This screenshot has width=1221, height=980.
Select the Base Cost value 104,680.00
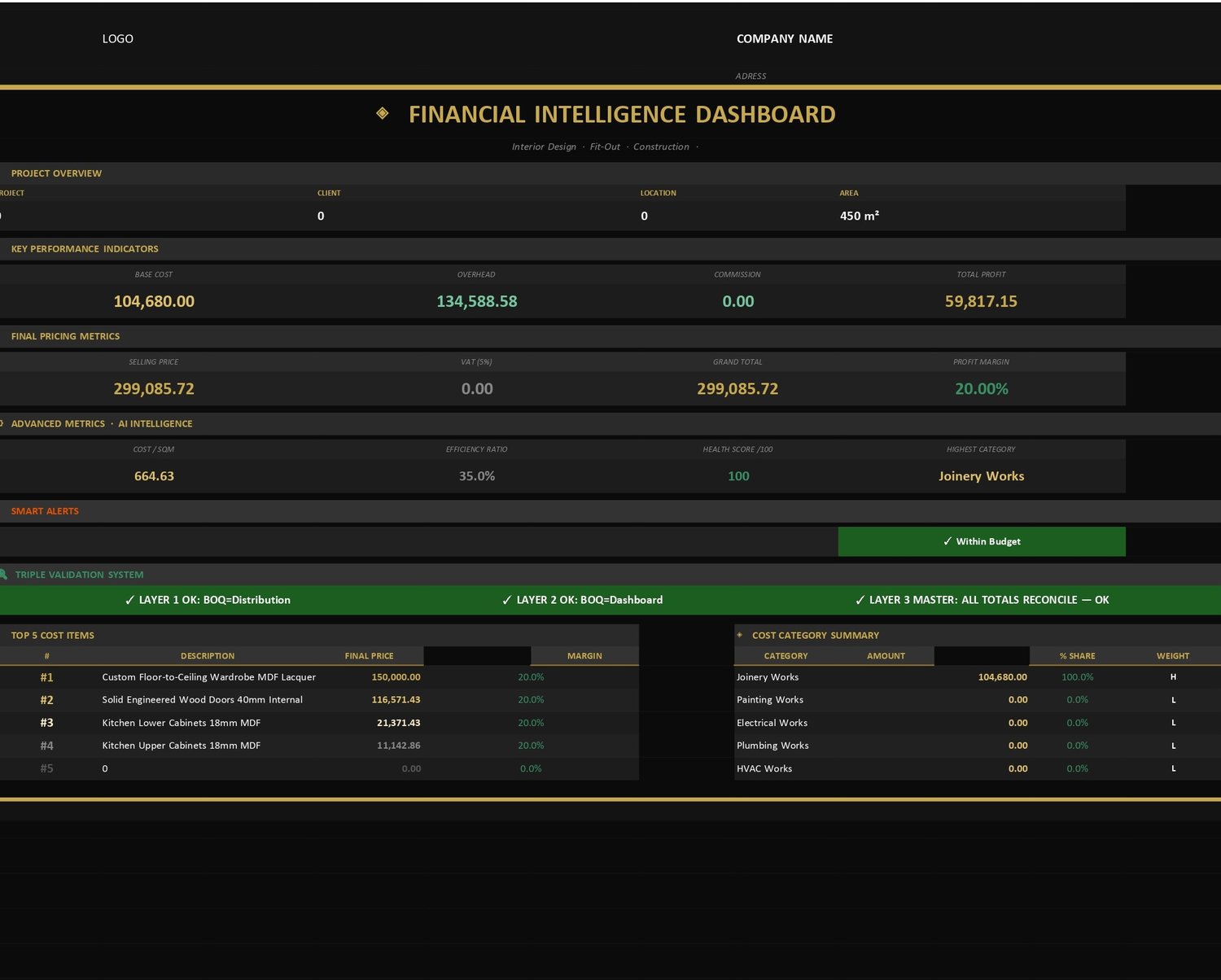[x=154, y=301]
